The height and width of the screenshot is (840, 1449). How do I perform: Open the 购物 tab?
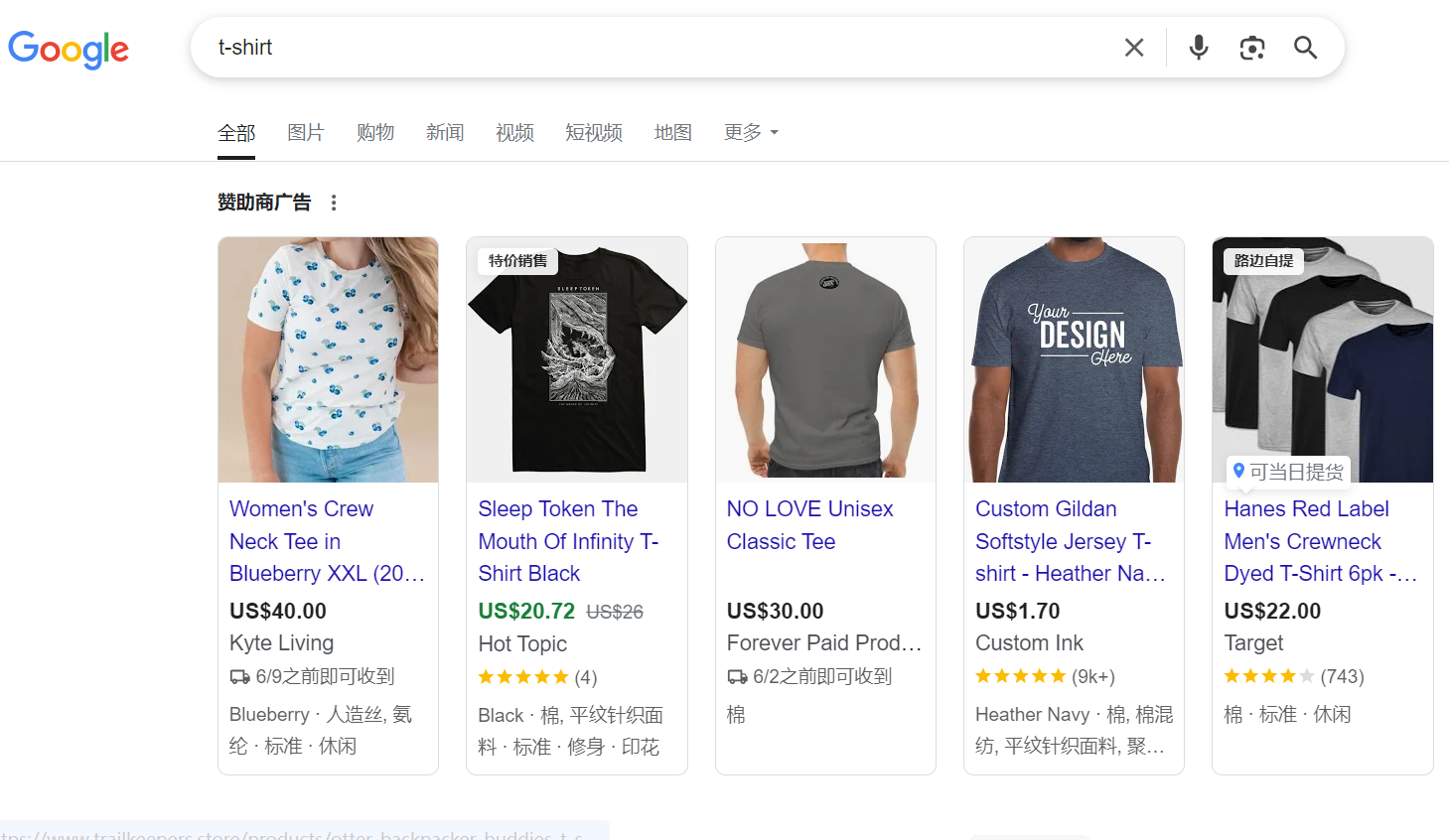375,133
